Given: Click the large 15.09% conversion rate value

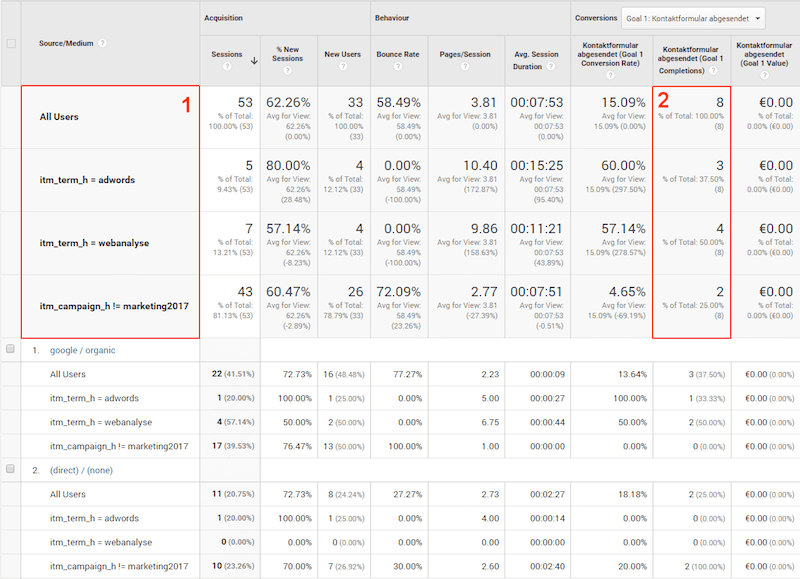Looking at the screenshot, I should coord(623,103).
